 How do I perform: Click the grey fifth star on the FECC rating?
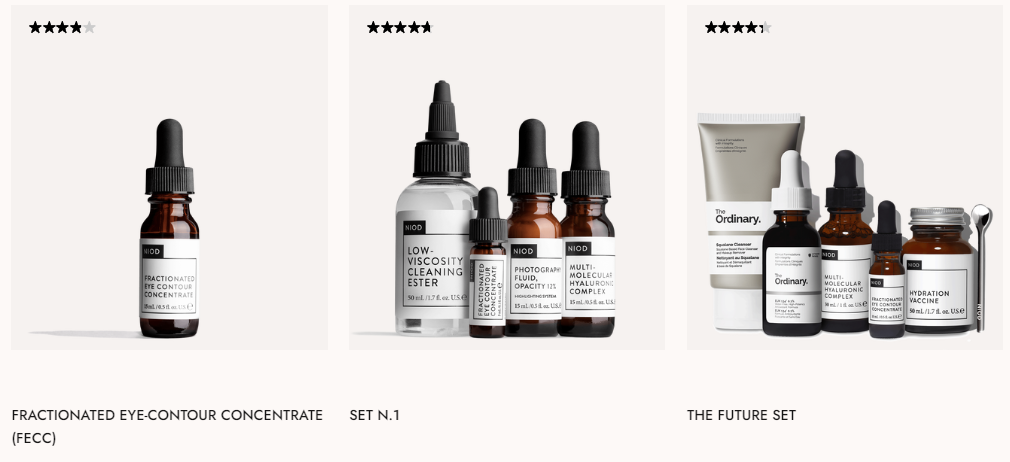tap(89, 27)
